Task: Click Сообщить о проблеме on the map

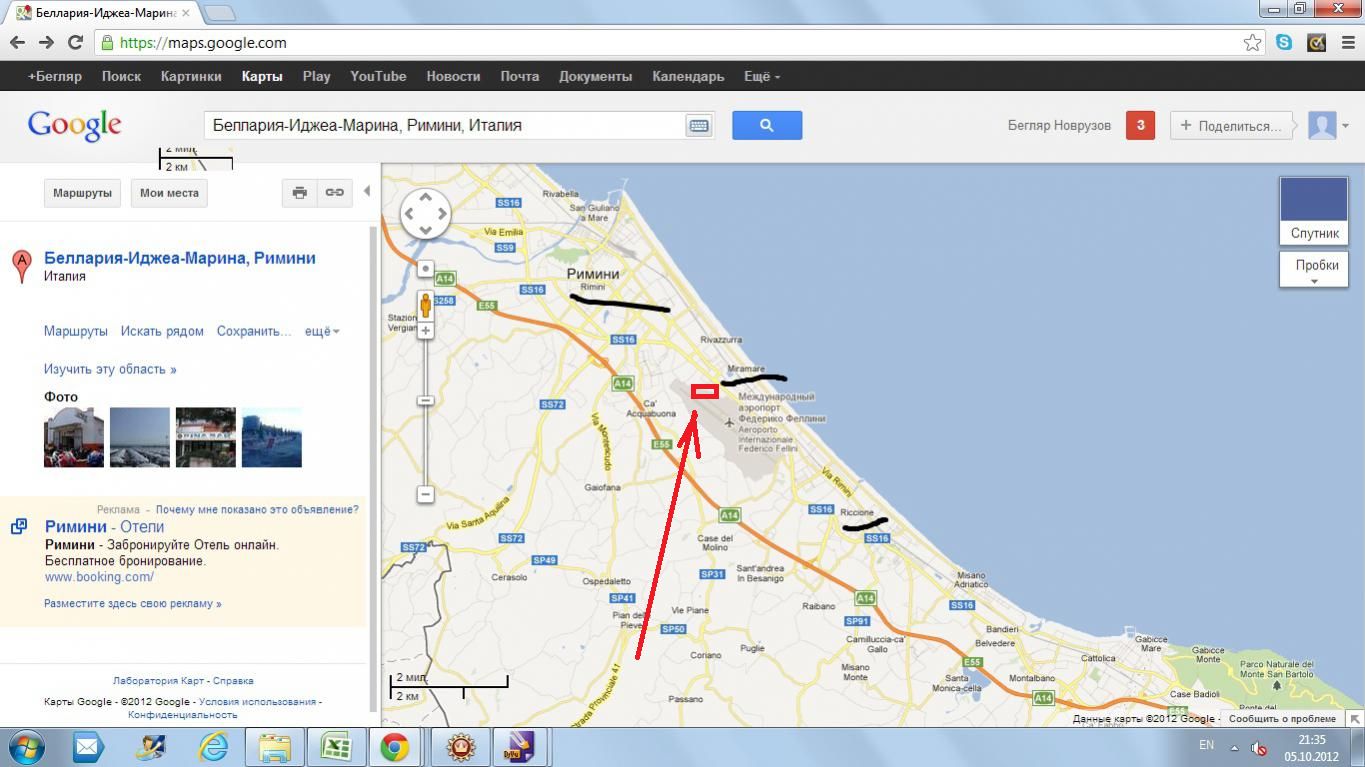Action: pos(1282,719)
